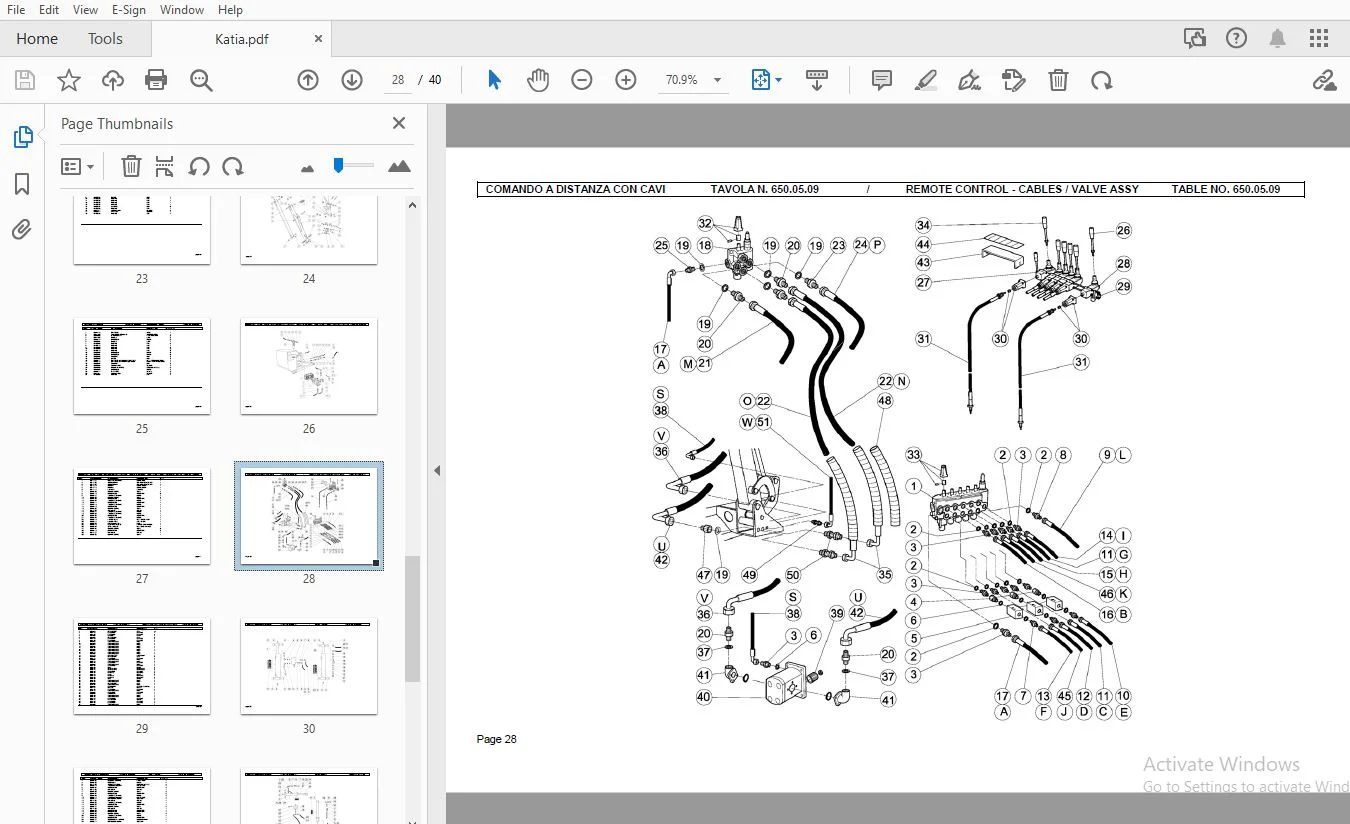Open the Edit menu
The image size is (1350, 824).
coord(49,10)
